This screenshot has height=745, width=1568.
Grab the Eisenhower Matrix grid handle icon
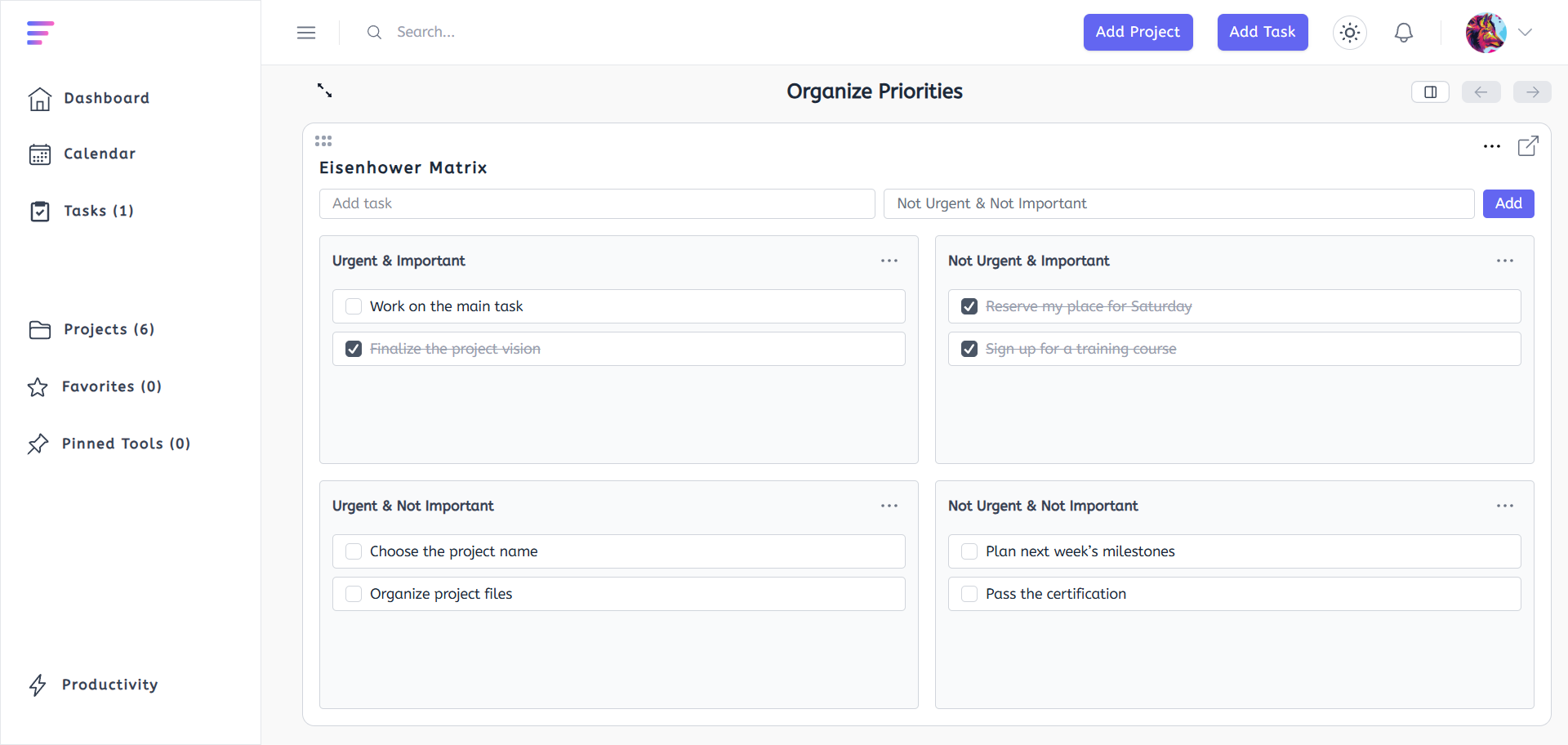pyautogui.click(x=323, y=141)
